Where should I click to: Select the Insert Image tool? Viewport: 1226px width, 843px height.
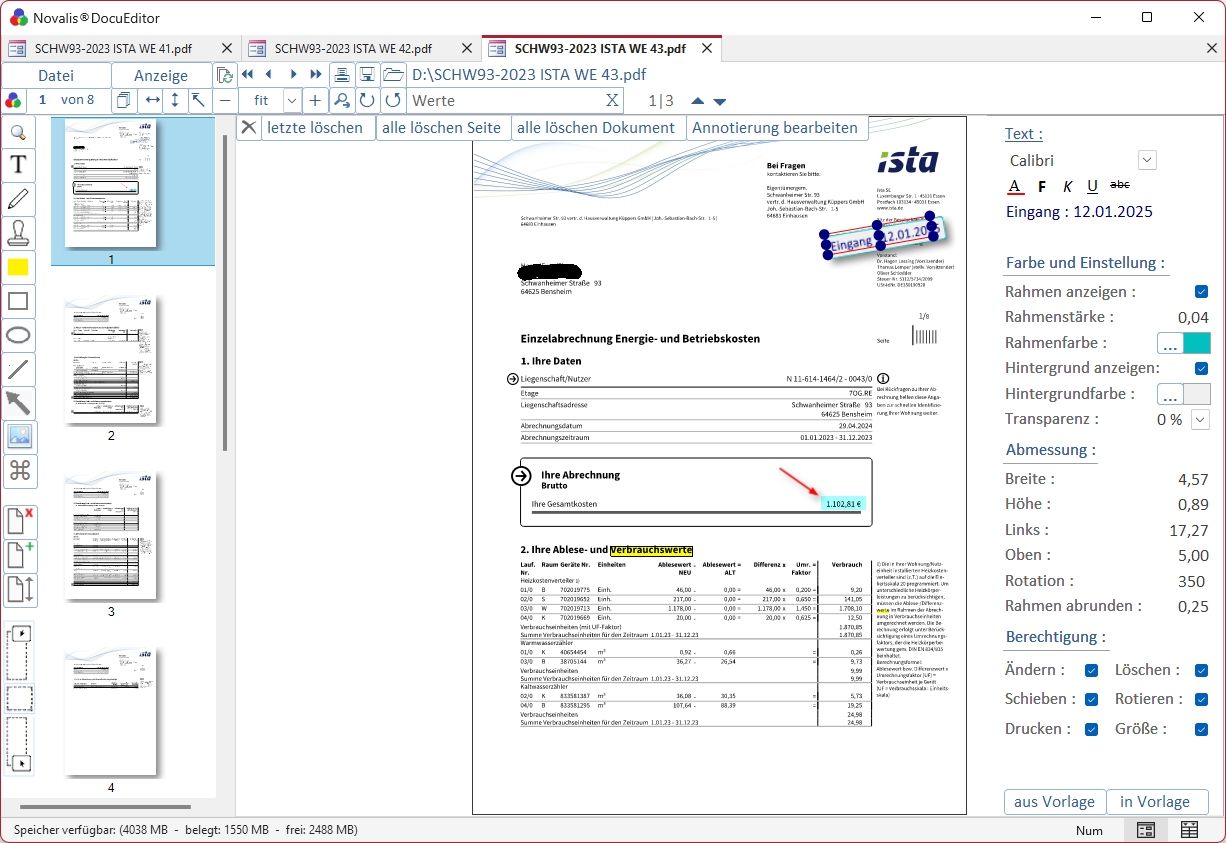tap(18, 437)
